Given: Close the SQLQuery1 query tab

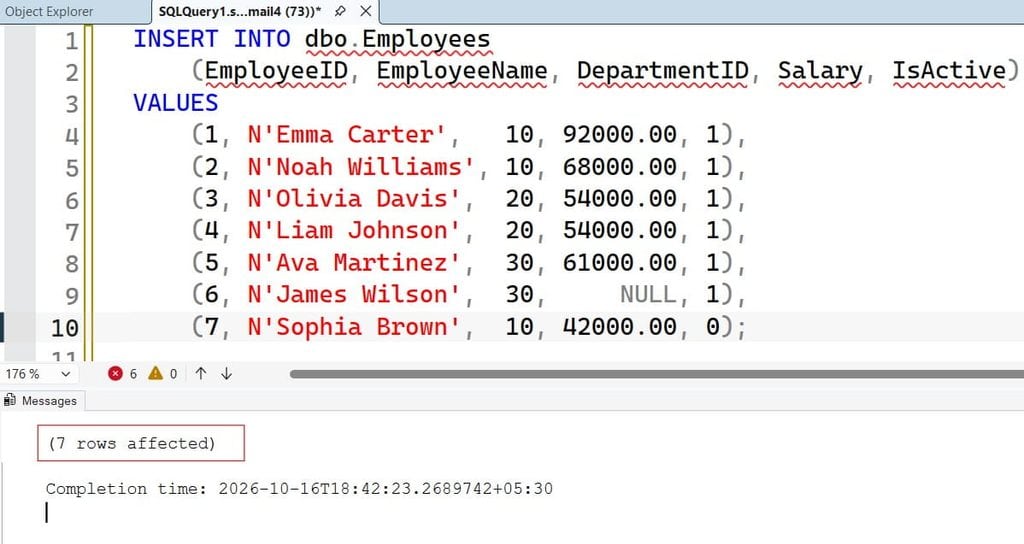Looking at the screenshot, I should coord(366,11).
